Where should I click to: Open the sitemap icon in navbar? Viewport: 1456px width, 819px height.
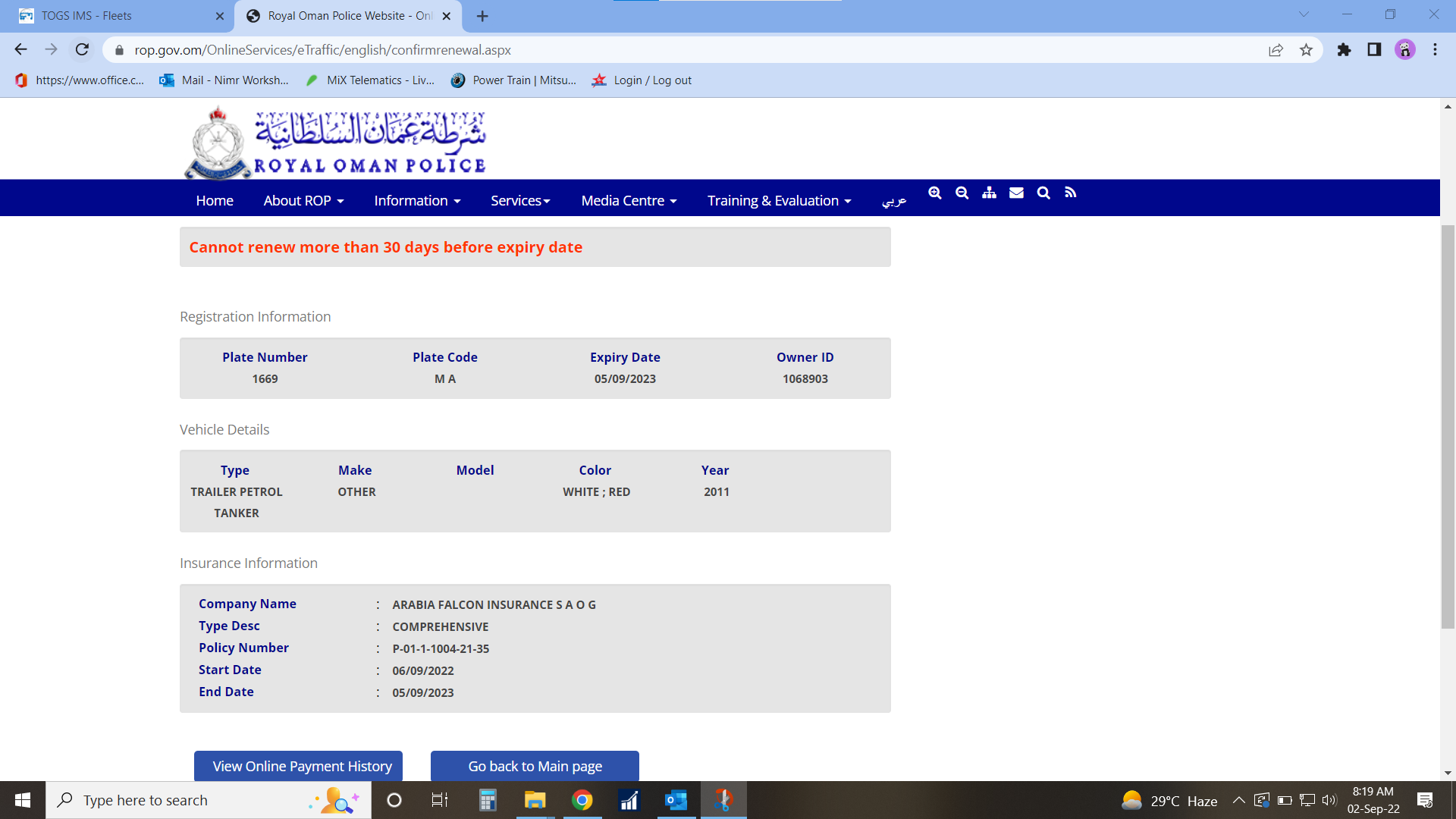(989, 193)
